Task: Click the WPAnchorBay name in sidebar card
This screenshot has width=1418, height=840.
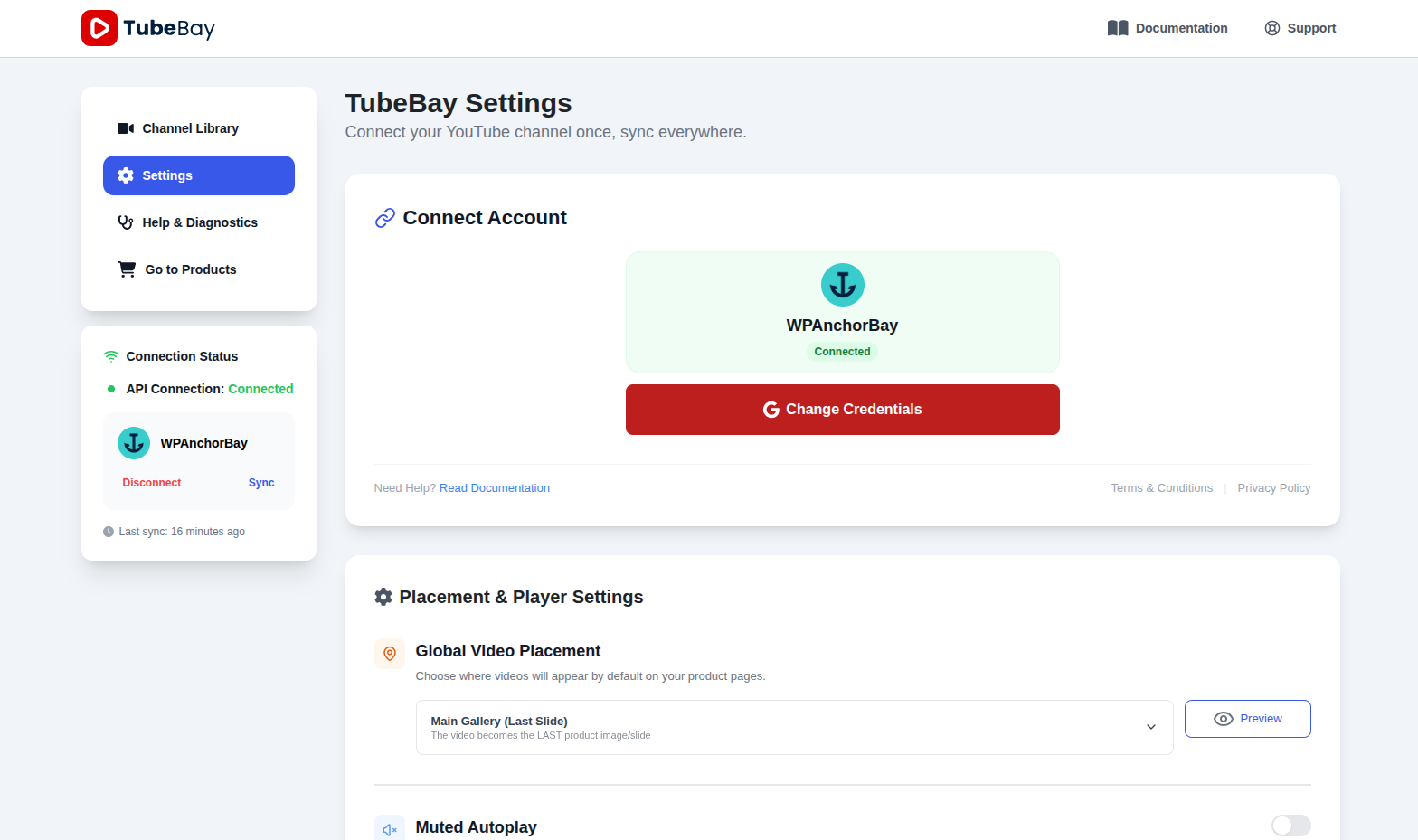Action: [x=204, y=443]
